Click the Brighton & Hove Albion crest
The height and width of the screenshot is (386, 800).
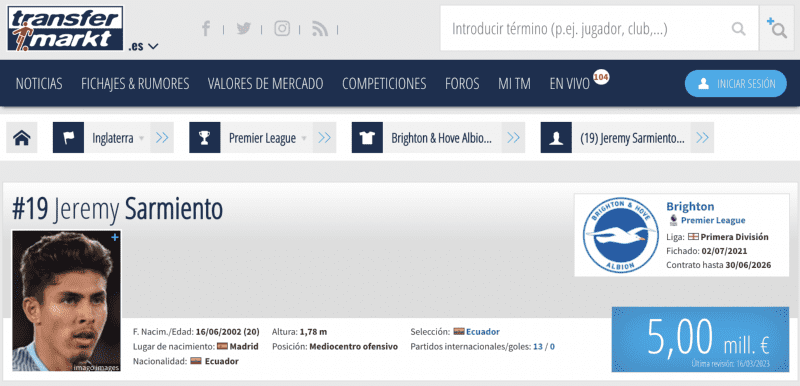pos(619,235)
